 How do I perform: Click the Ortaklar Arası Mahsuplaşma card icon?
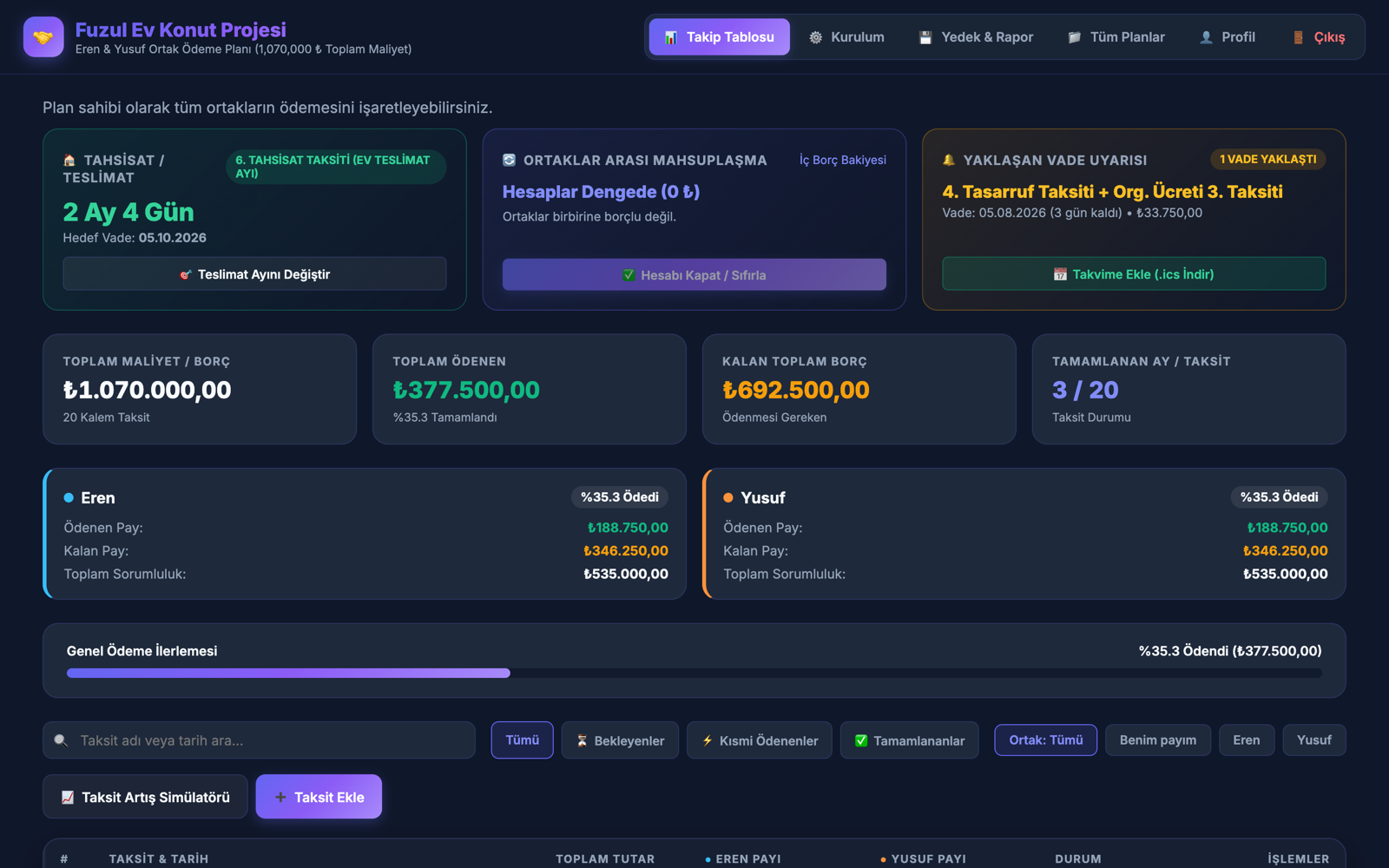pos(509,160)
